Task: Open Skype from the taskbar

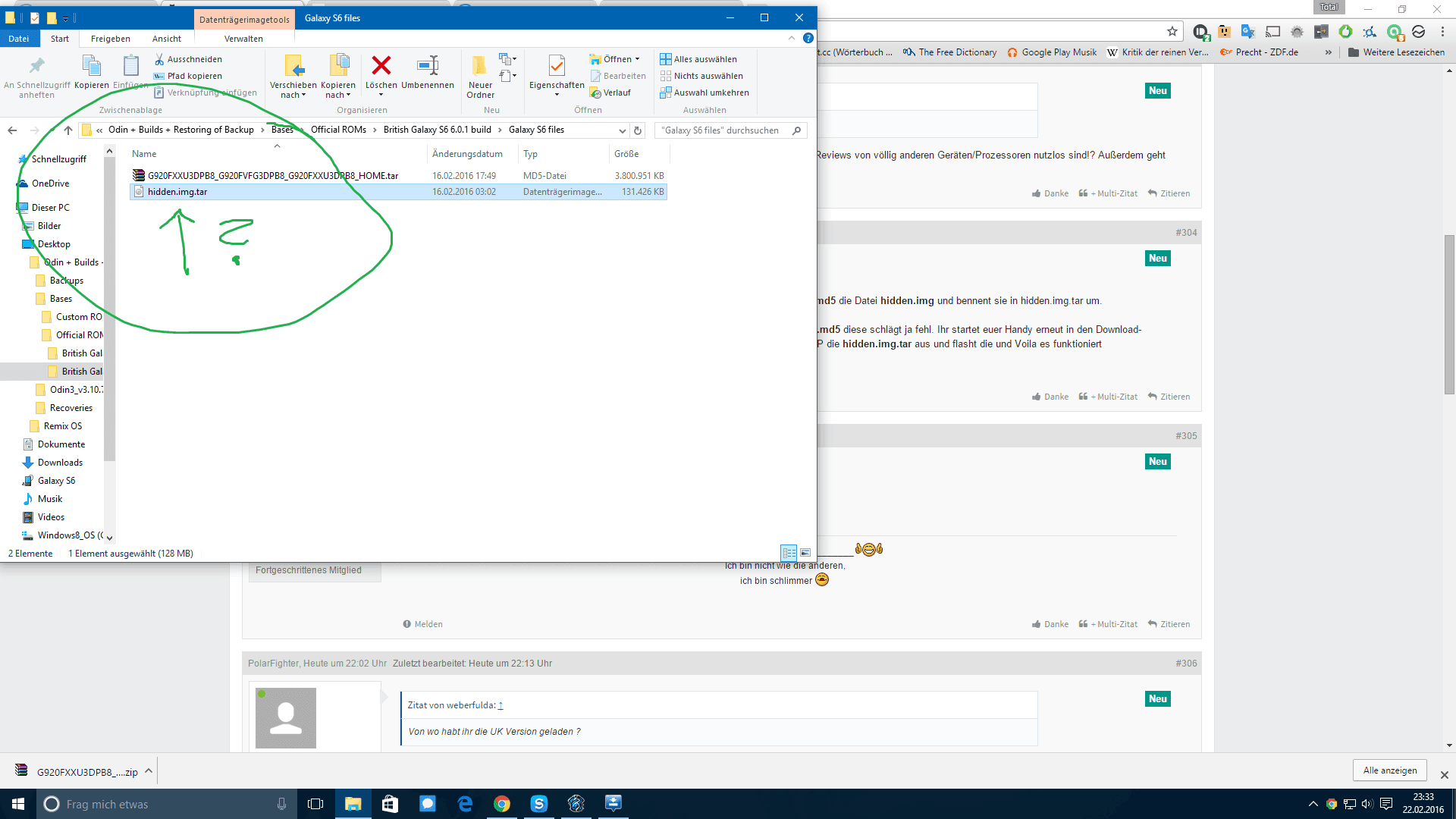Action: 539,804
